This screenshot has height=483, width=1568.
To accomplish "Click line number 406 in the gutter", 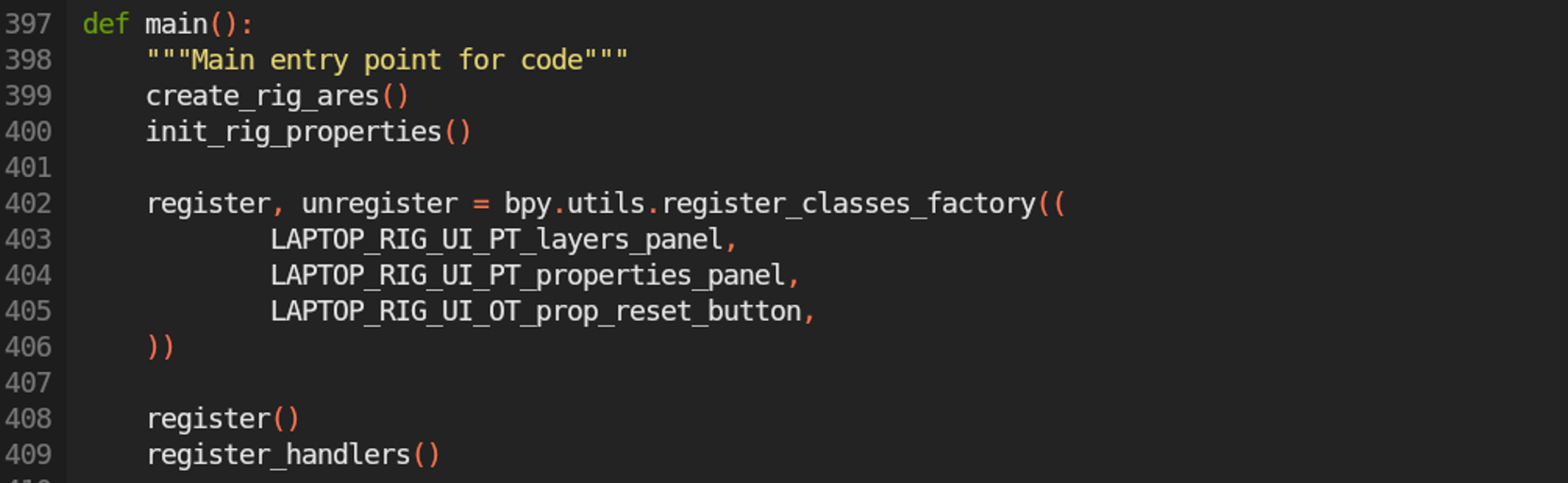I will tap(28, 346).
